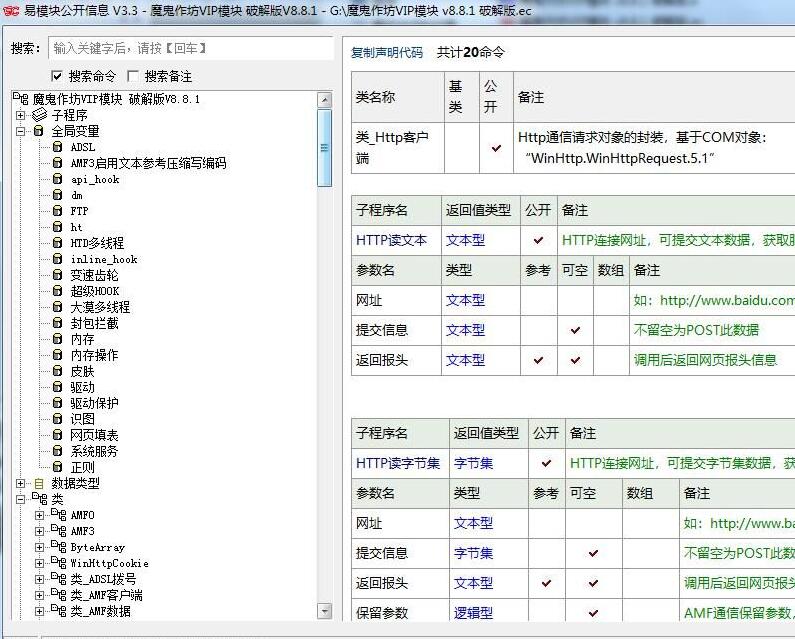Enable the 搜索备注 checkbox
This screenshot has width=795, height=639.
point(133,76)
